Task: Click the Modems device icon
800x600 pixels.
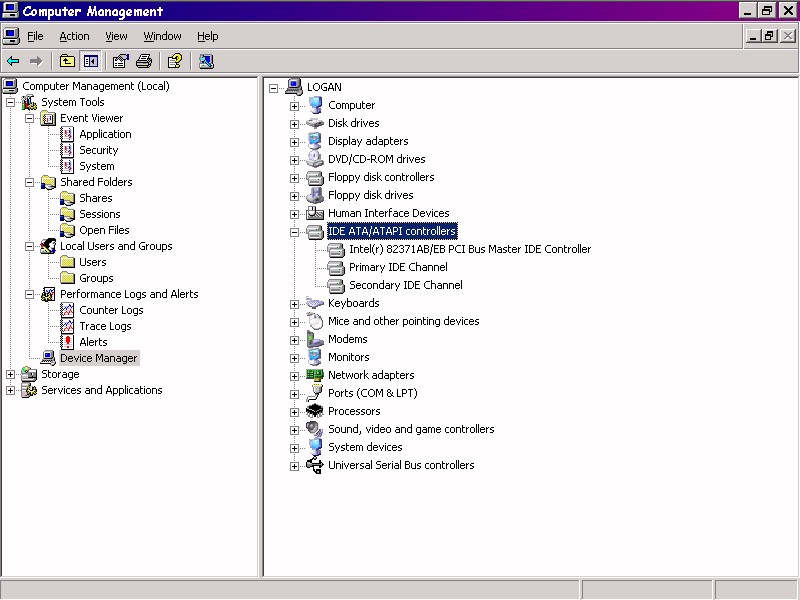Action: point(315,339)
